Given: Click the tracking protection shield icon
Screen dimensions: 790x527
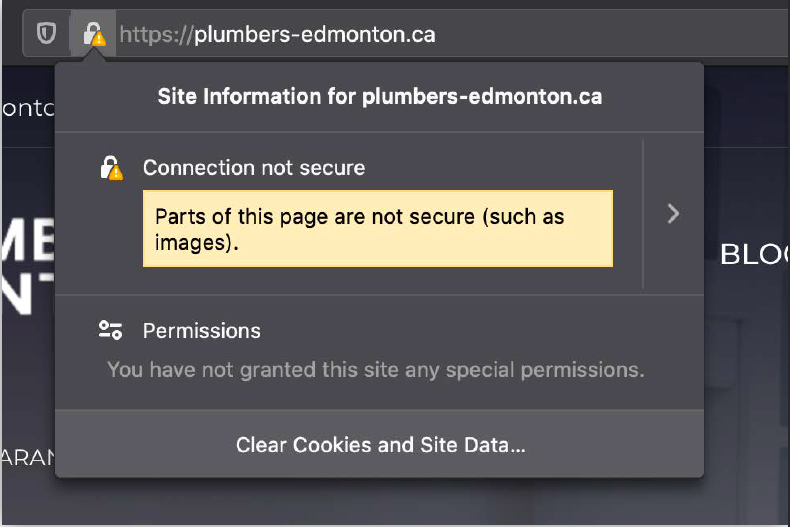Looking at the screenshot, I should (46, 34).
